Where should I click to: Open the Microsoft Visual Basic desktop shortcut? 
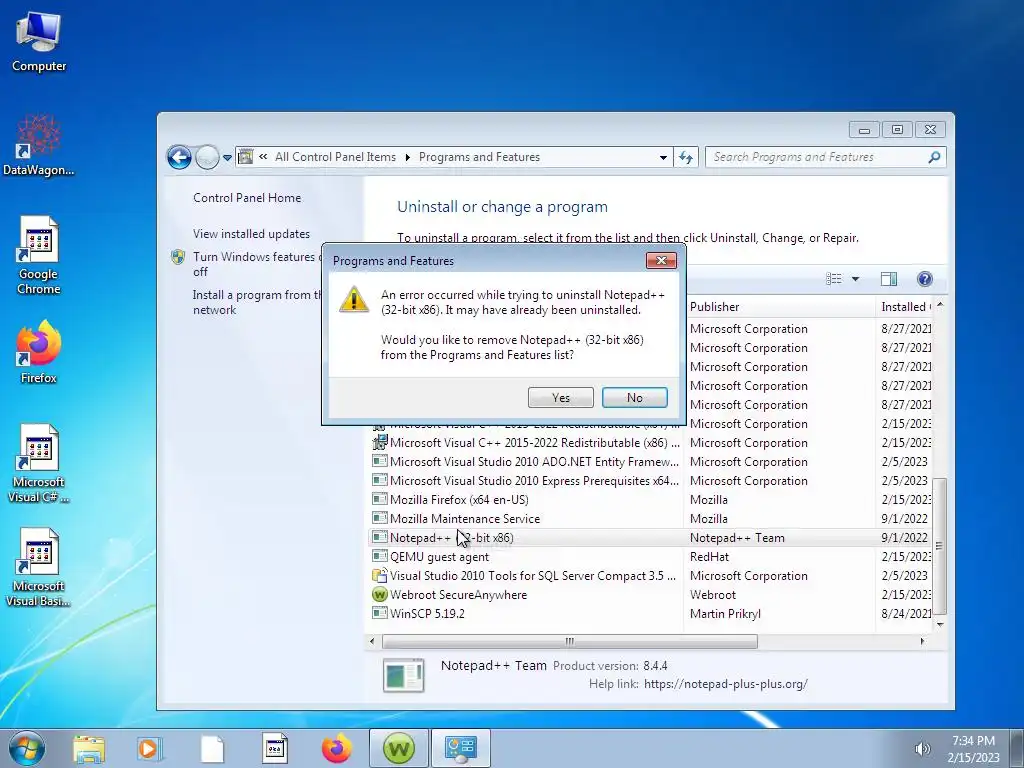tap(39, 568)
